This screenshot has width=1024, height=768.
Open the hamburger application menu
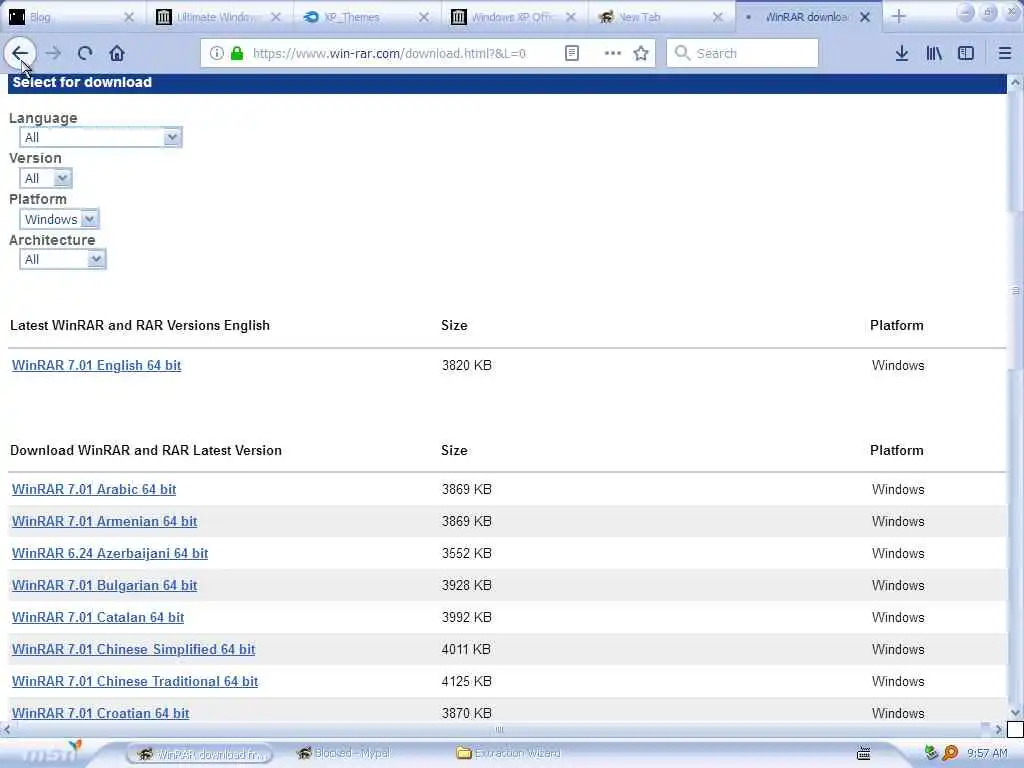point(1004,54)
